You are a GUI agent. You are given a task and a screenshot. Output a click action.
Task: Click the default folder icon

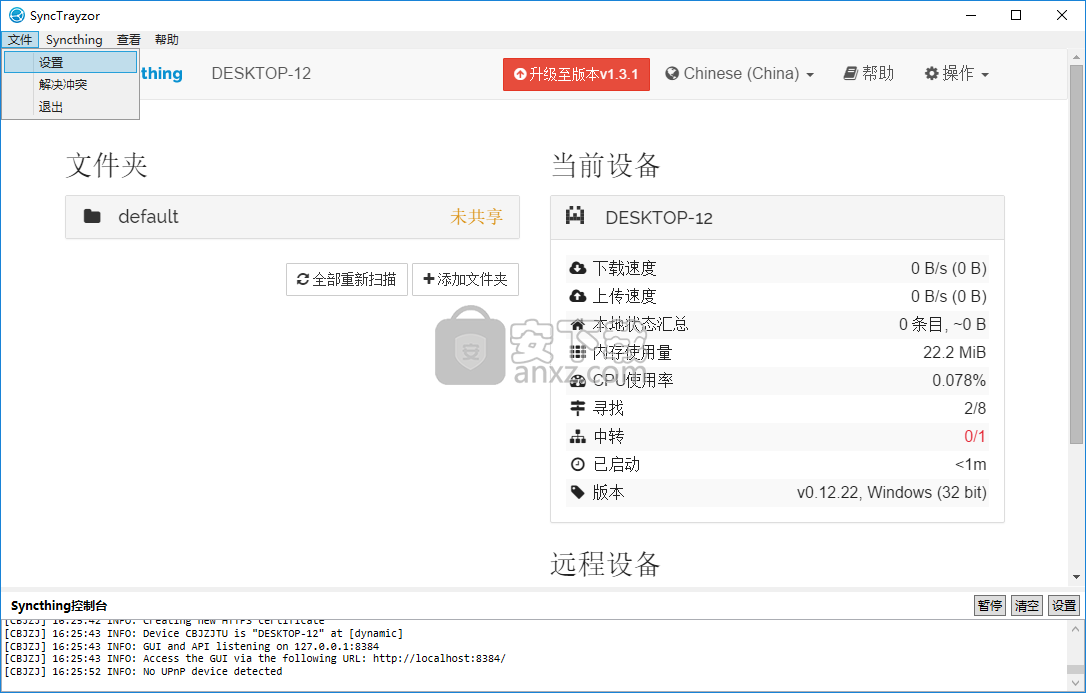coord(92,217)
